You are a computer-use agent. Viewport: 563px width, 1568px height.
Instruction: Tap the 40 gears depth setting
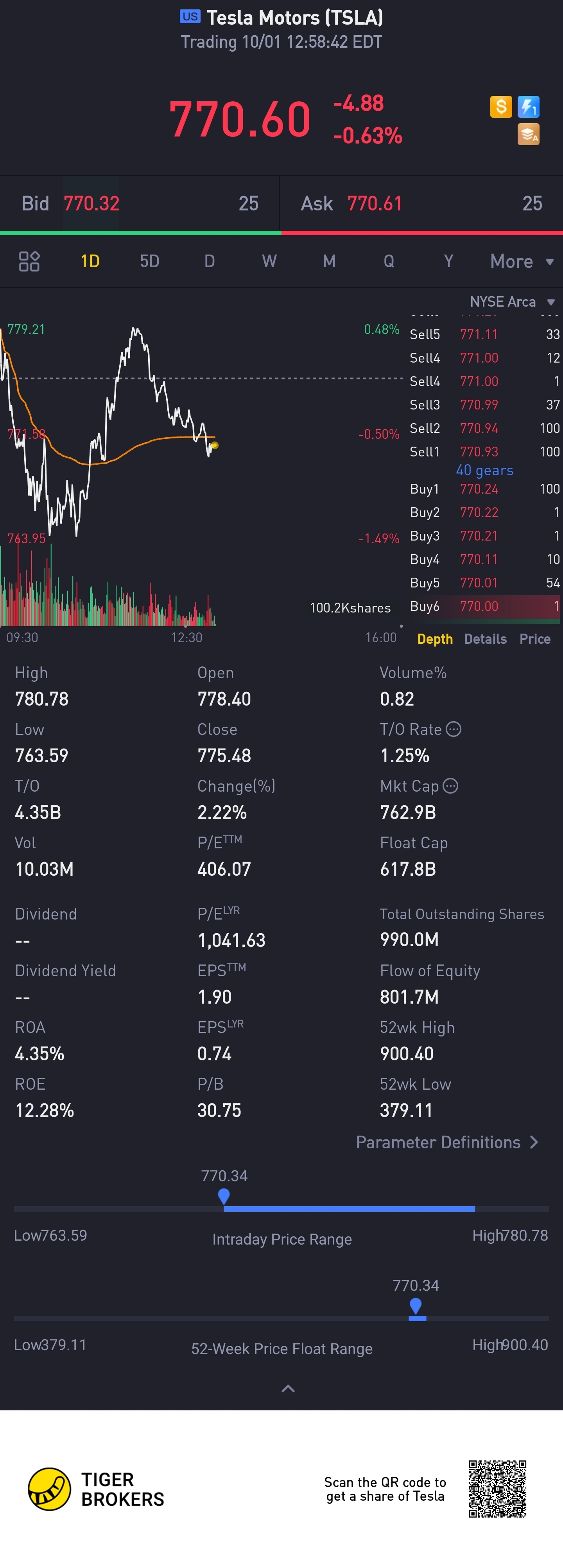coord(484,470)
